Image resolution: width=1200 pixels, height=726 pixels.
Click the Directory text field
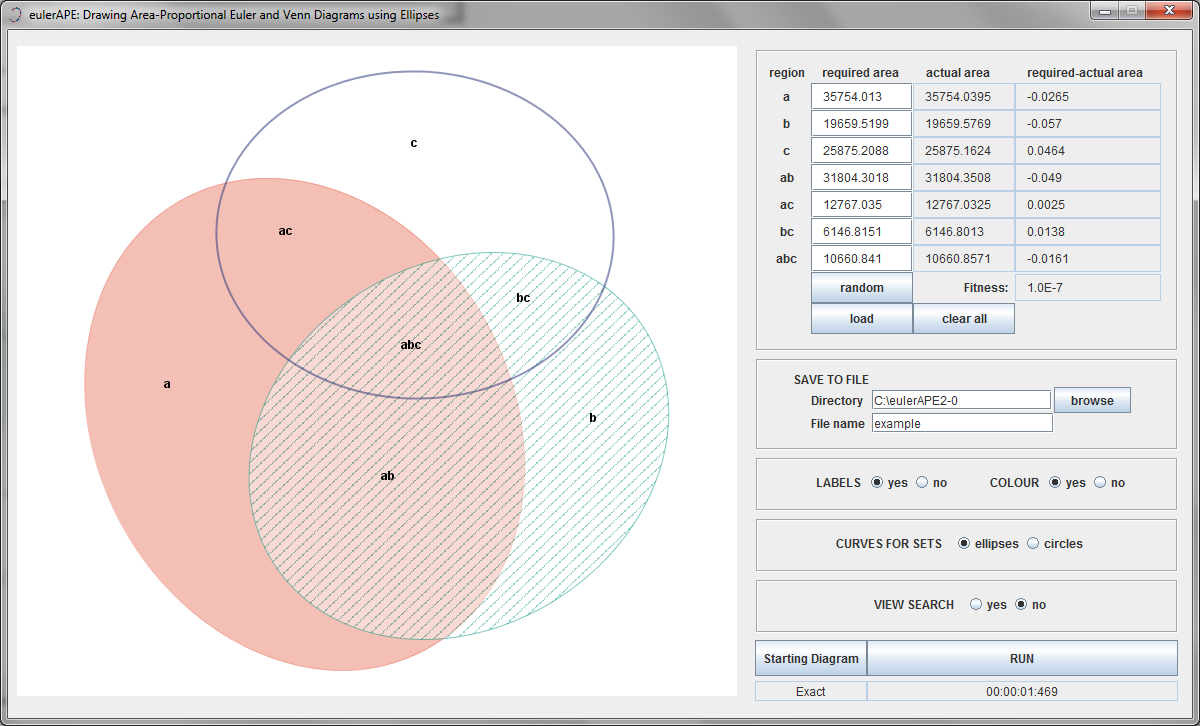[962, 400]
